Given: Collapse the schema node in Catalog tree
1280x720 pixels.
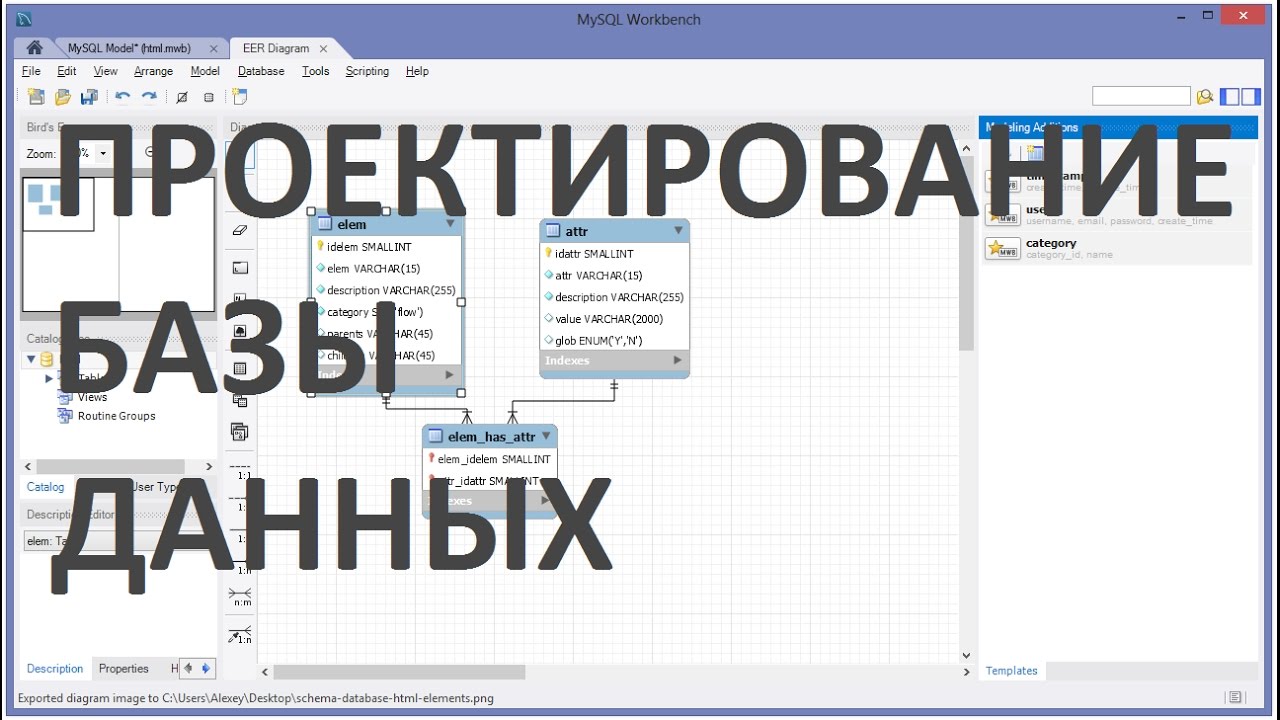Looking at the screenshot, I should click(31, 359).
